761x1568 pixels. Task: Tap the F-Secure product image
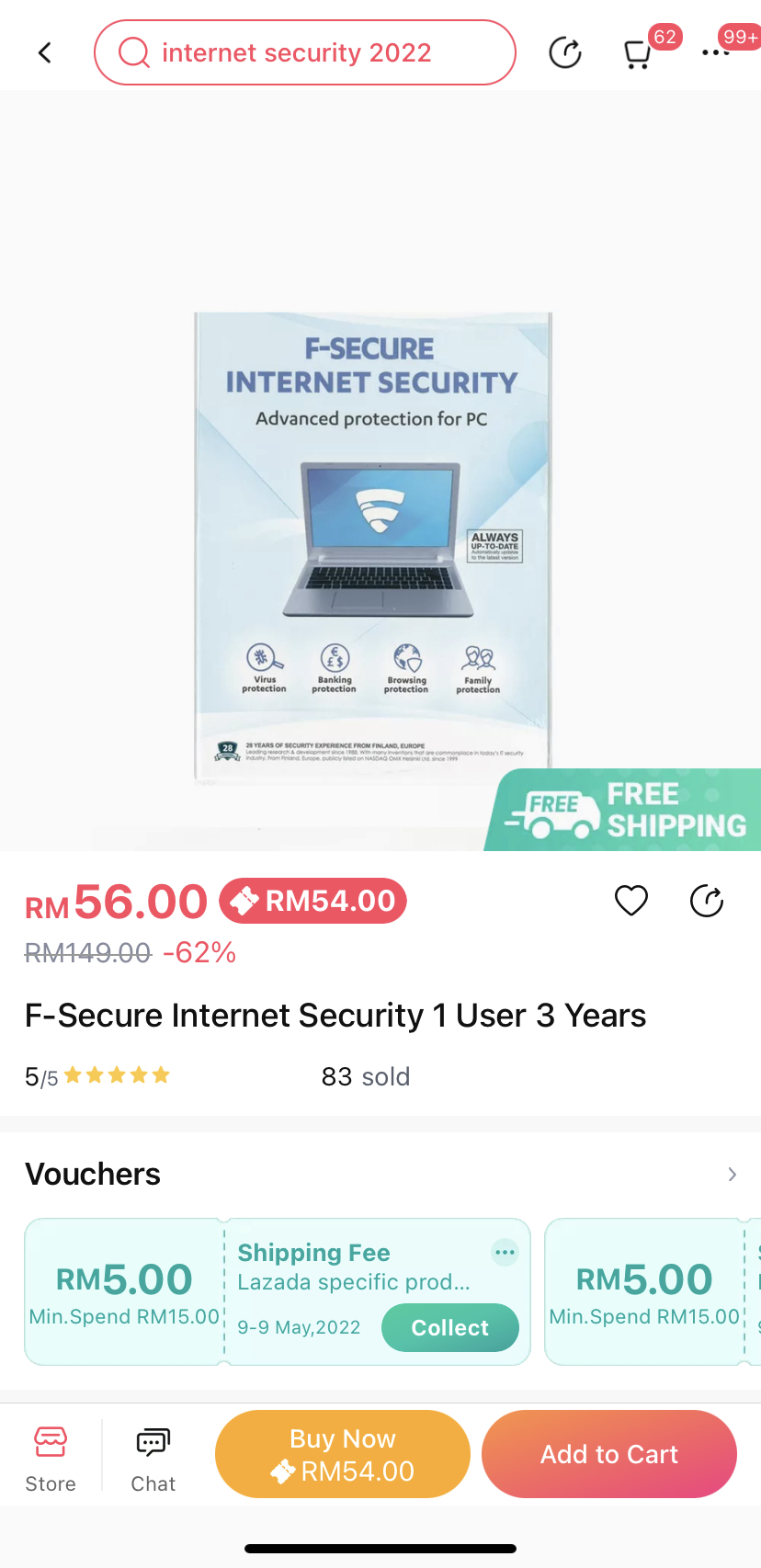[x=373, y=547]
